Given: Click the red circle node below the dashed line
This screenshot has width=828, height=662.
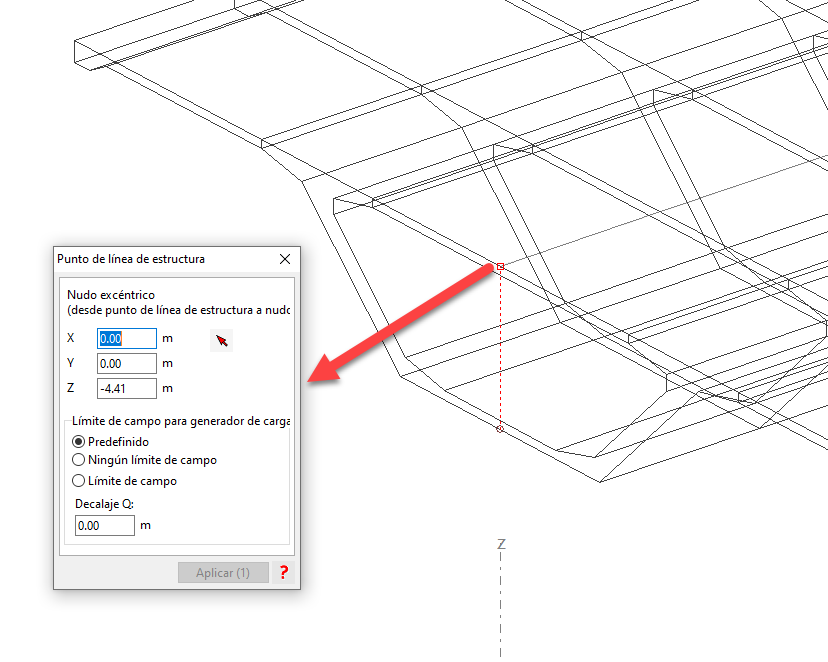Looking at the screenshot, I should (x=500, y=429).
